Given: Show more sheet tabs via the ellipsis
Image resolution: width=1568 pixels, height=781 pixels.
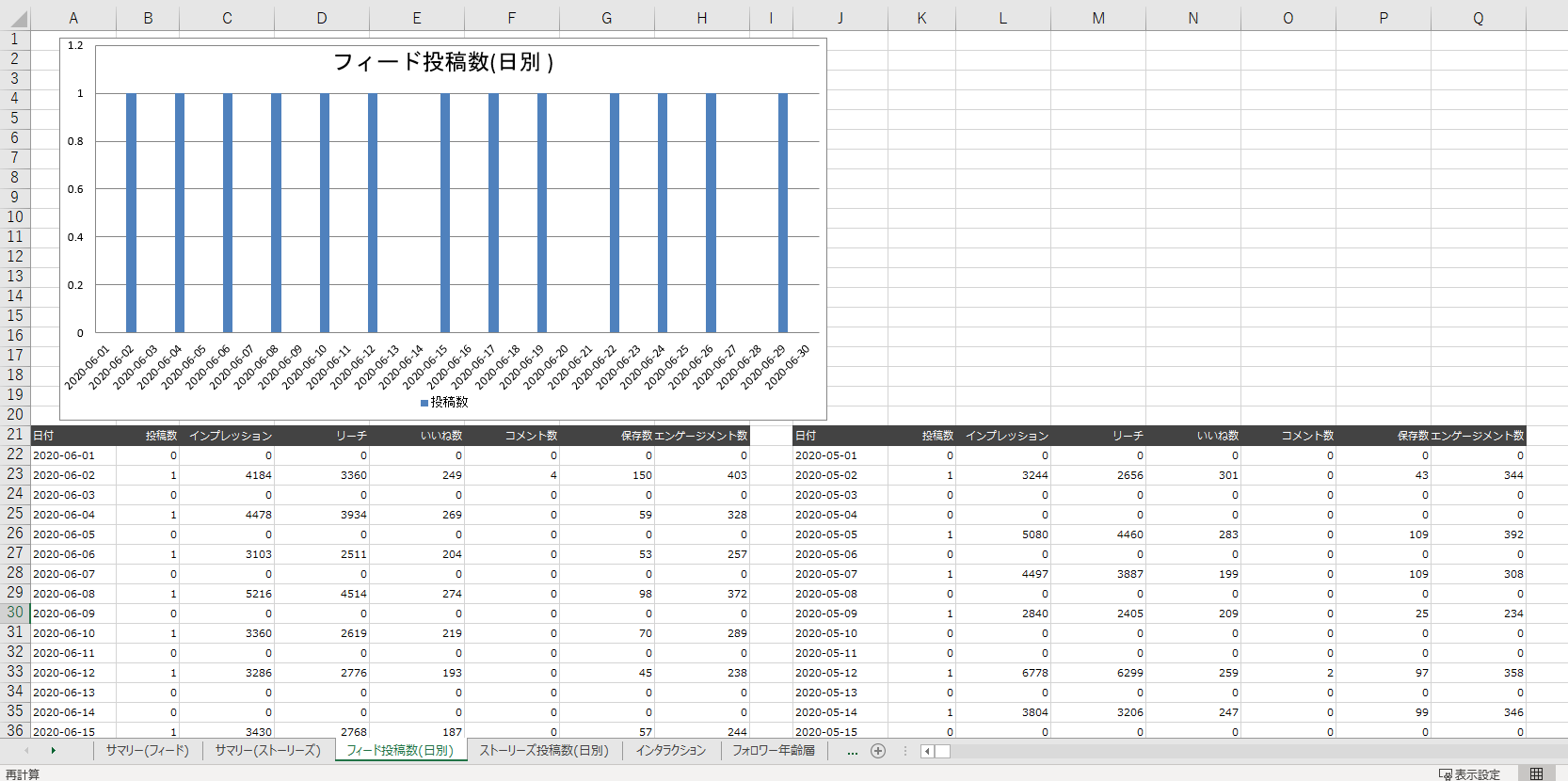Looking at the screenshot, I should pyautogui.click(x=852, y=751).
